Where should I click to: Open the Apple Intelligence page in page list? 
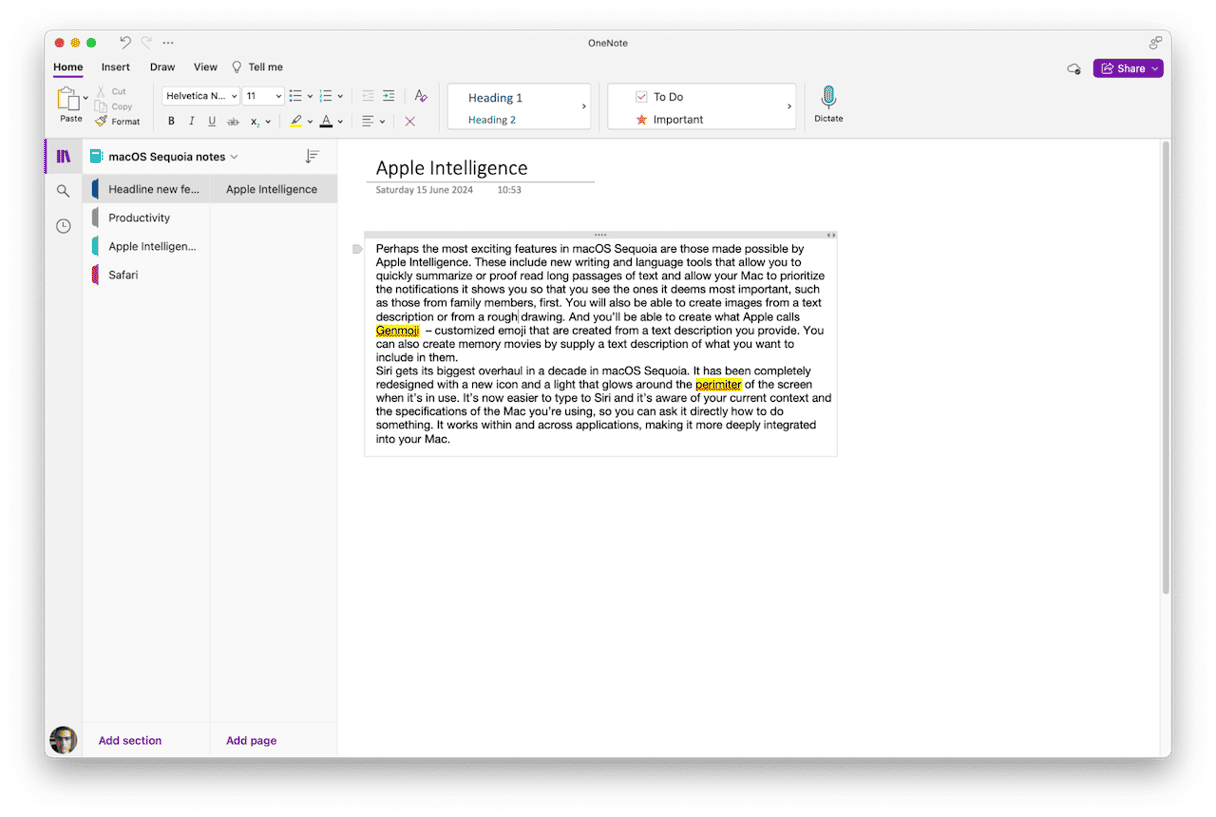(273, 189)
